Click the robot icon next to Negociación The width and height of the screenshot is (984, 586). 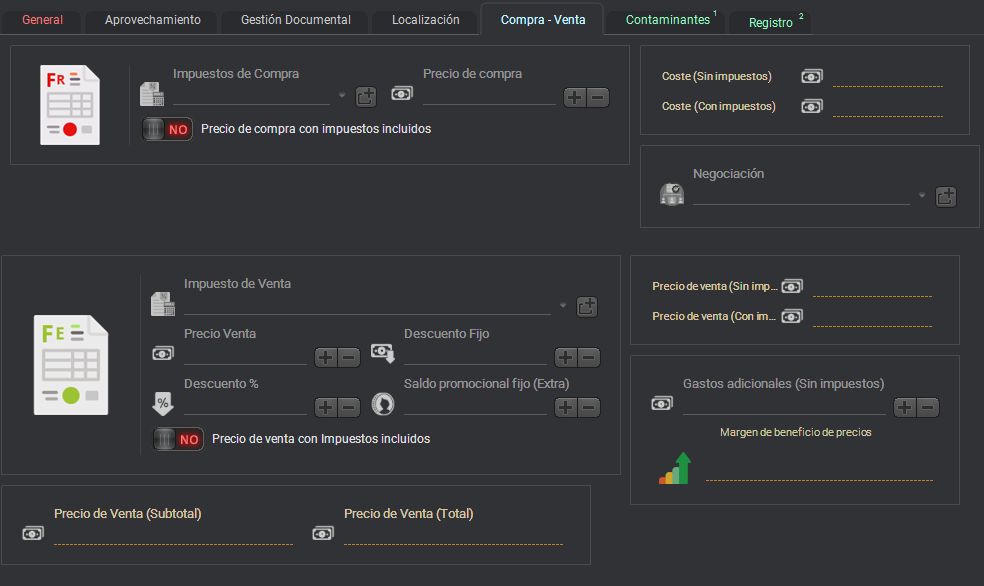672,194
